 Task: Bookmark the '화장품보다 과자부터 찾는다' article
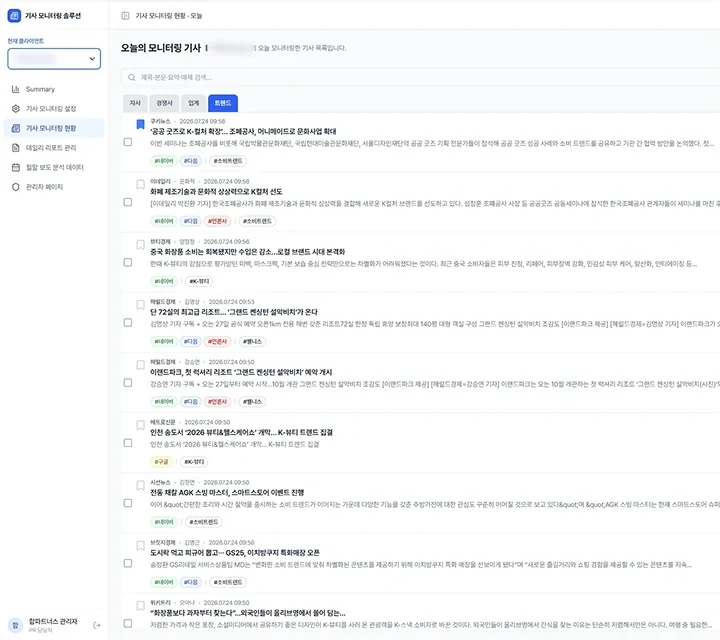coord(141,606)
